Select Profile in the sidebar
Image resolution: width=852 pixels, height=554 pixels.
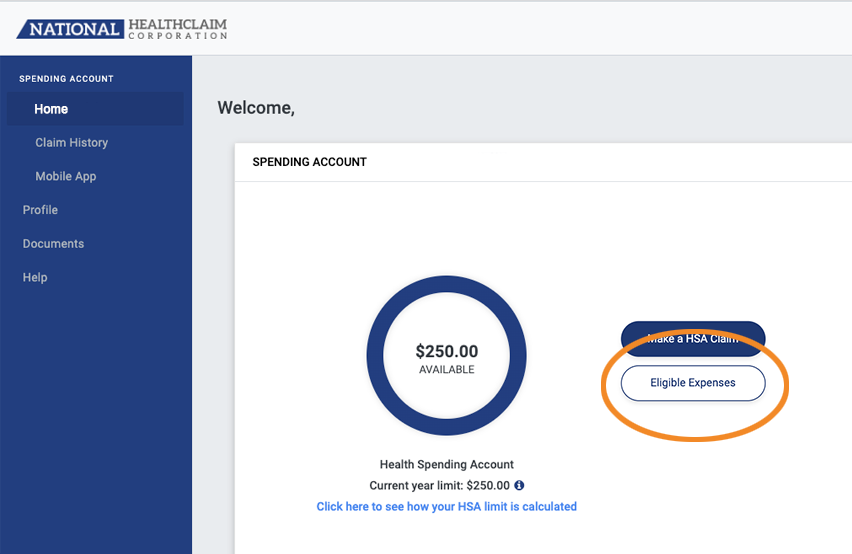click(x=40, y=210)
